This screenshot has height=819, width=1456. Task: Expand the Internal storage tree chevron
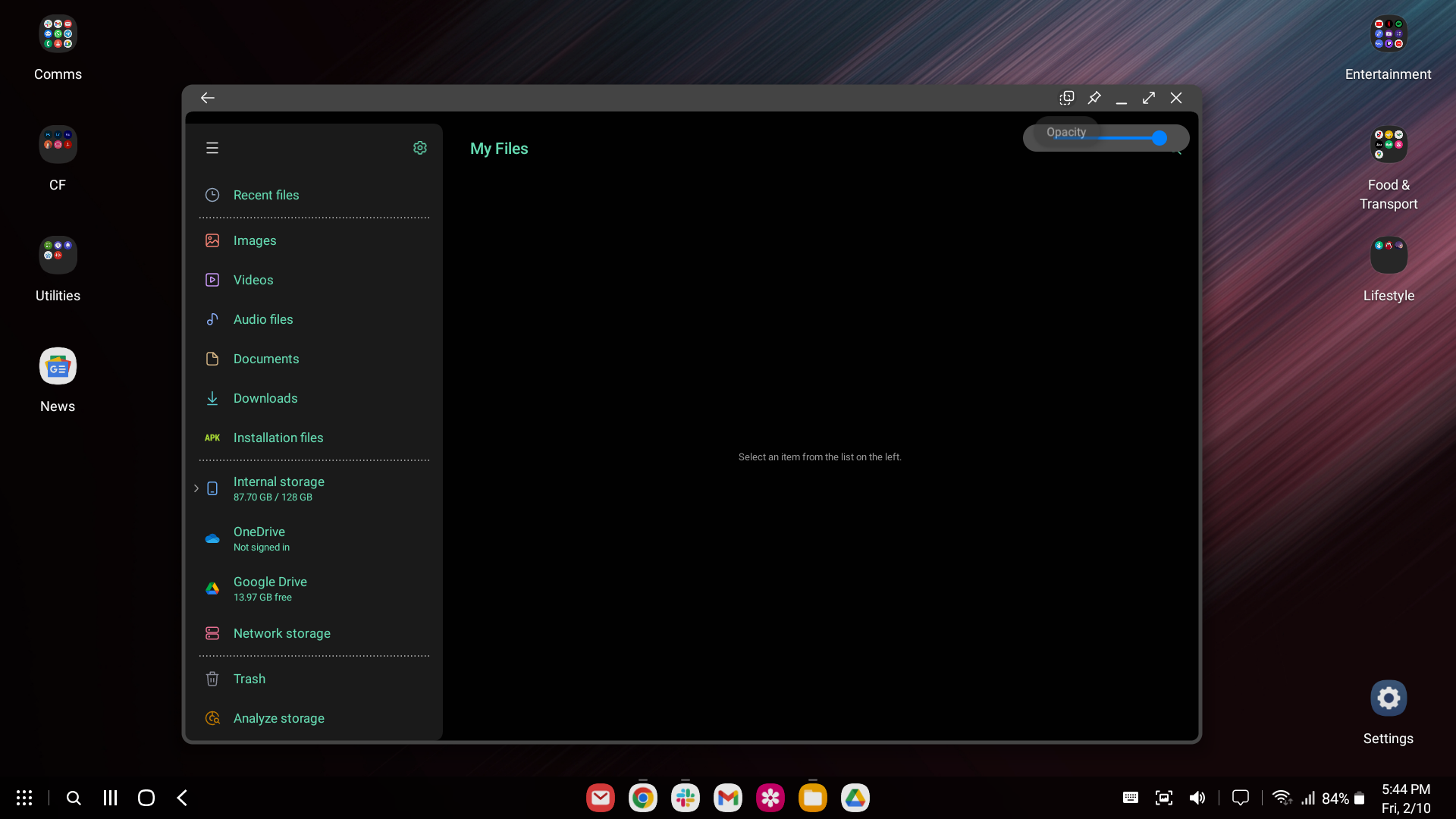196,488
